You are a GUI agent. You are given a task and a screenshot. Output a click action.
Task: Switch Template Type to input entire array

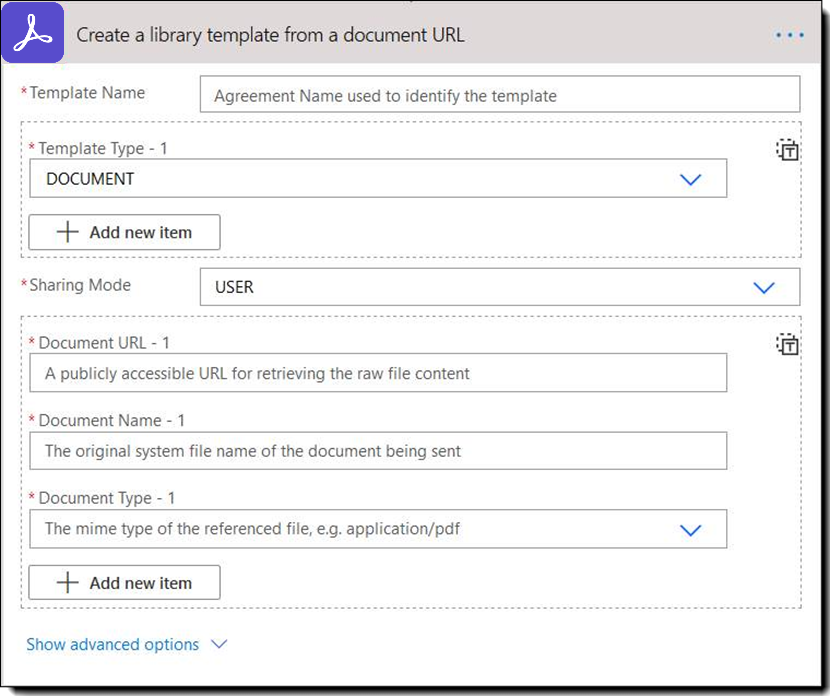tap(787, 149)
